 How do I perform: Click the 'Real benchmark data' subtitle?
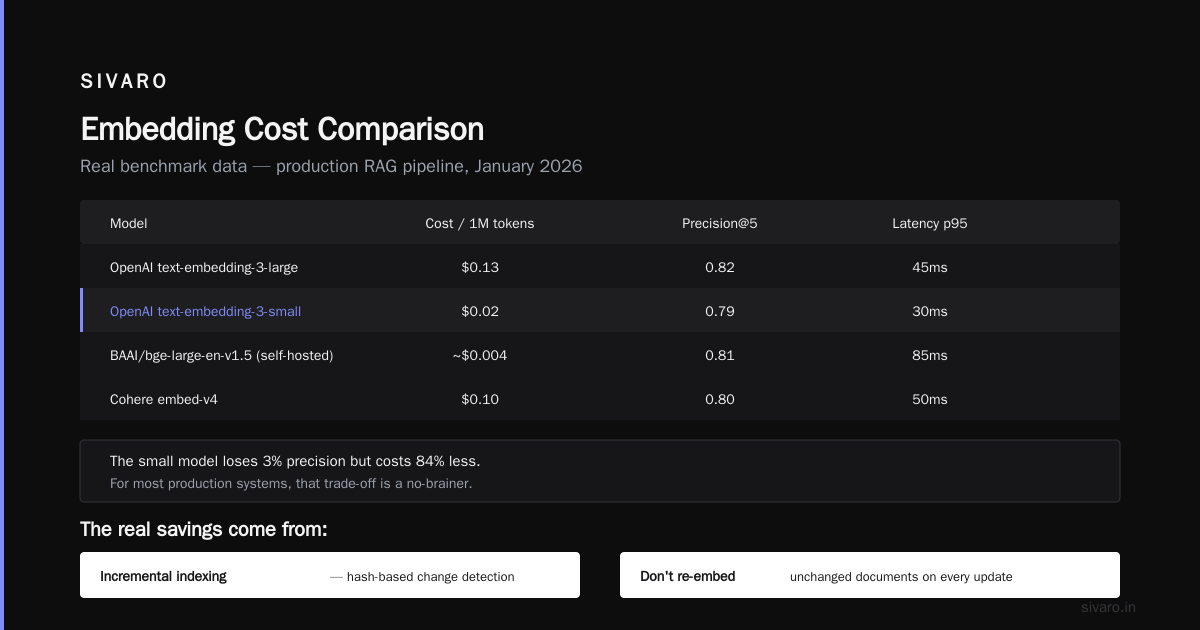click(331, 166)
